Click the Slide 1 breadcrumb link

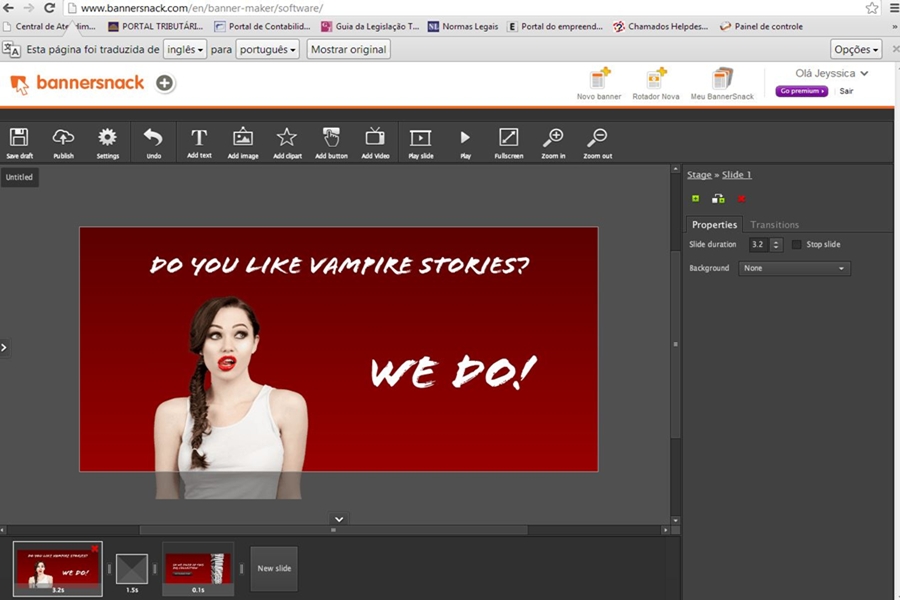[736, 175]
